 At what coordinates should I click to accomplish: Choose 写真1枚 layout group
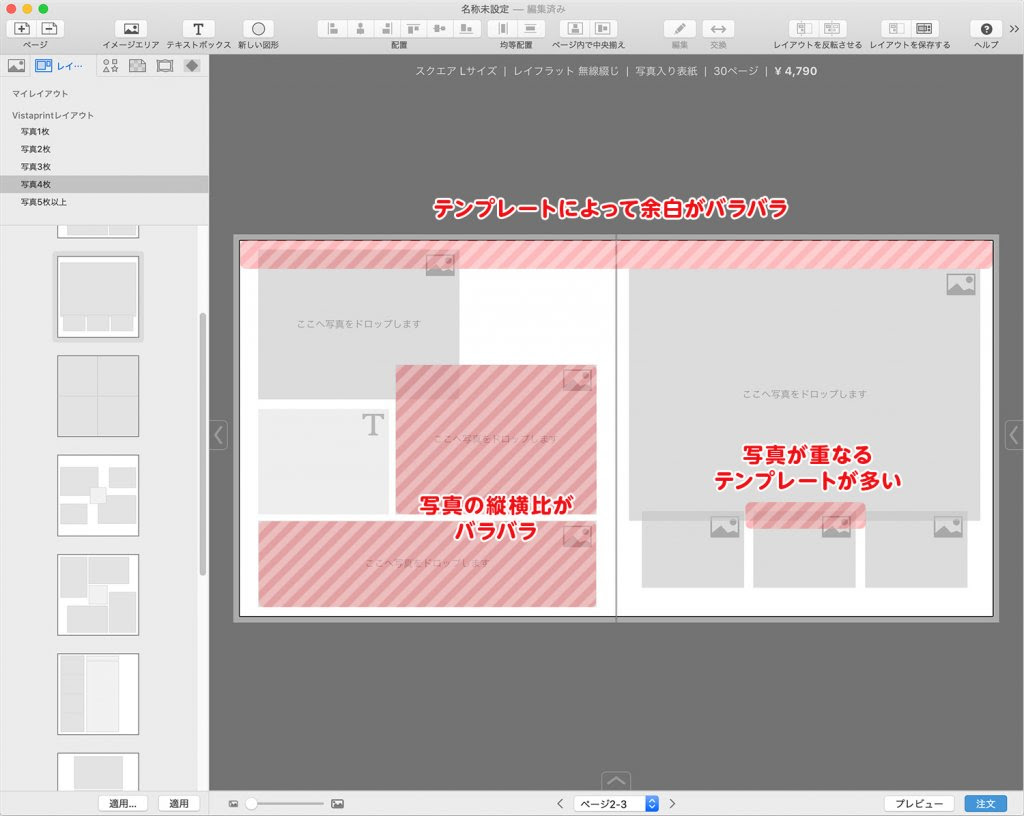pos(104,131)
